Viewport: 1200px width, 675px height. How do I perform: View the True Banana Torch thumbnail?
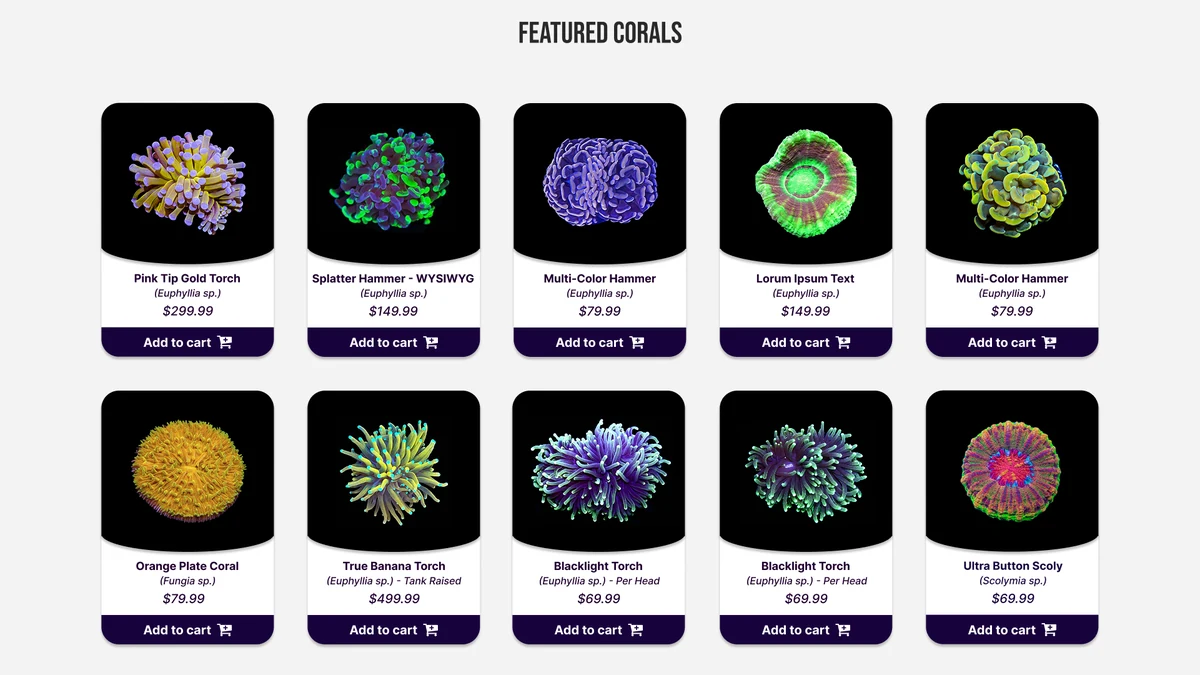393,470
